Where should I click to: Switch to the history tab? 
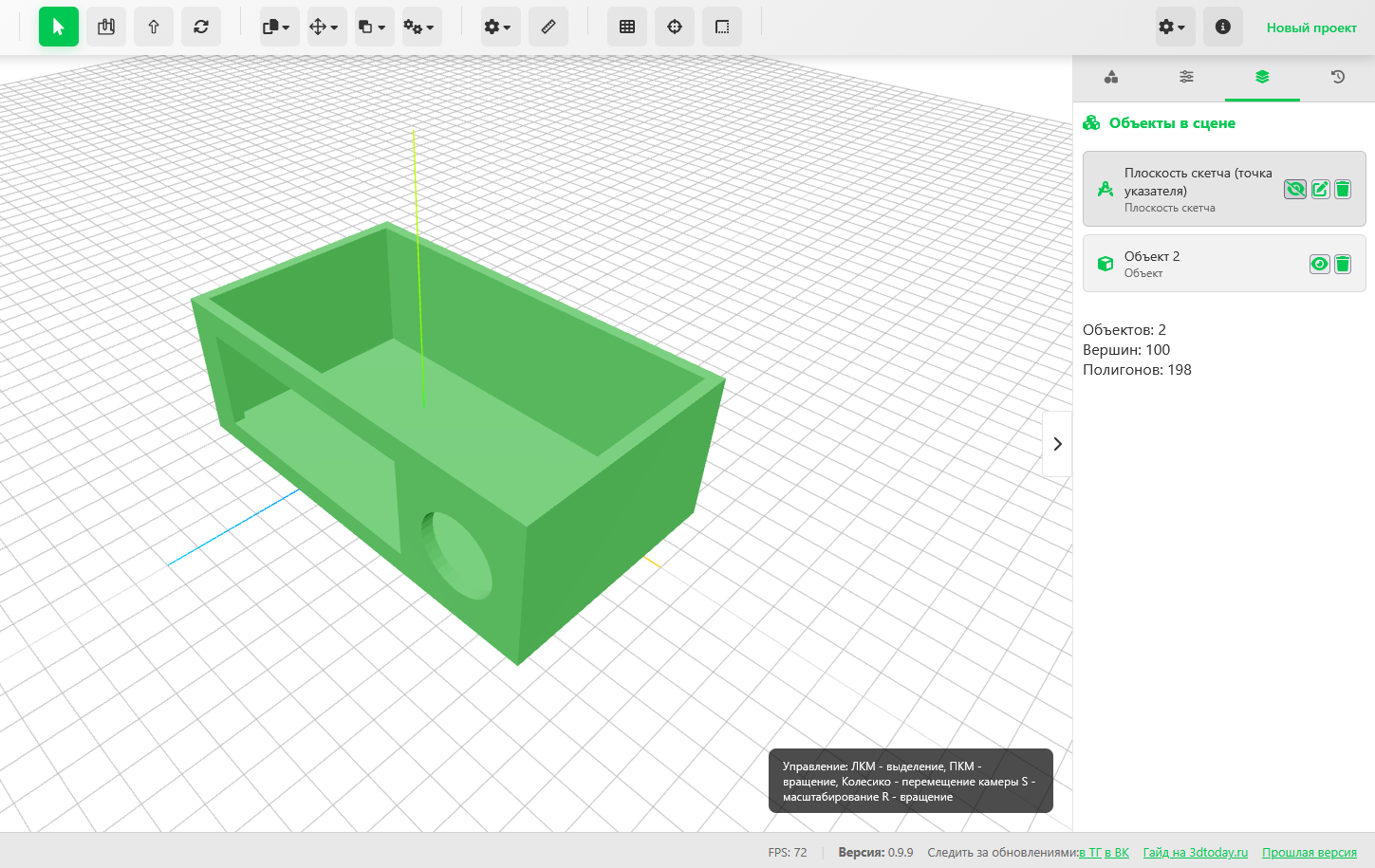pos(1337,77)
